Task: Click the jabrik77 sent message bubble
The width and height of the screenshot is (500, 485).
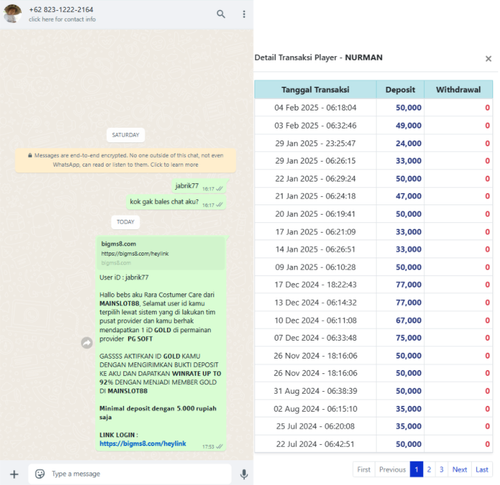Action: click(x=199, y=186)
